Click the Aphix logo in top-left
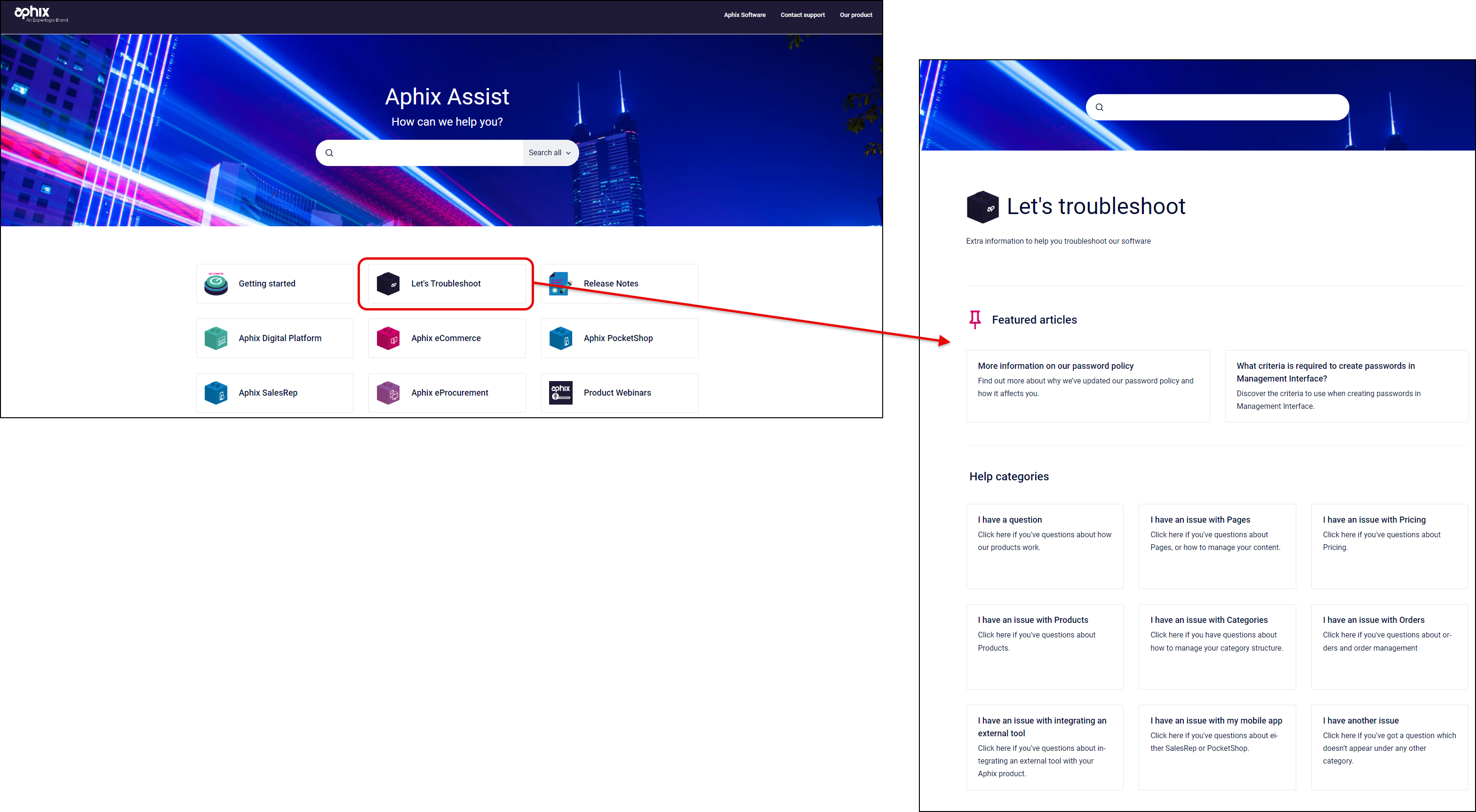The height and width of the screenshot is (812, 1476). click(x=41, y=14)
